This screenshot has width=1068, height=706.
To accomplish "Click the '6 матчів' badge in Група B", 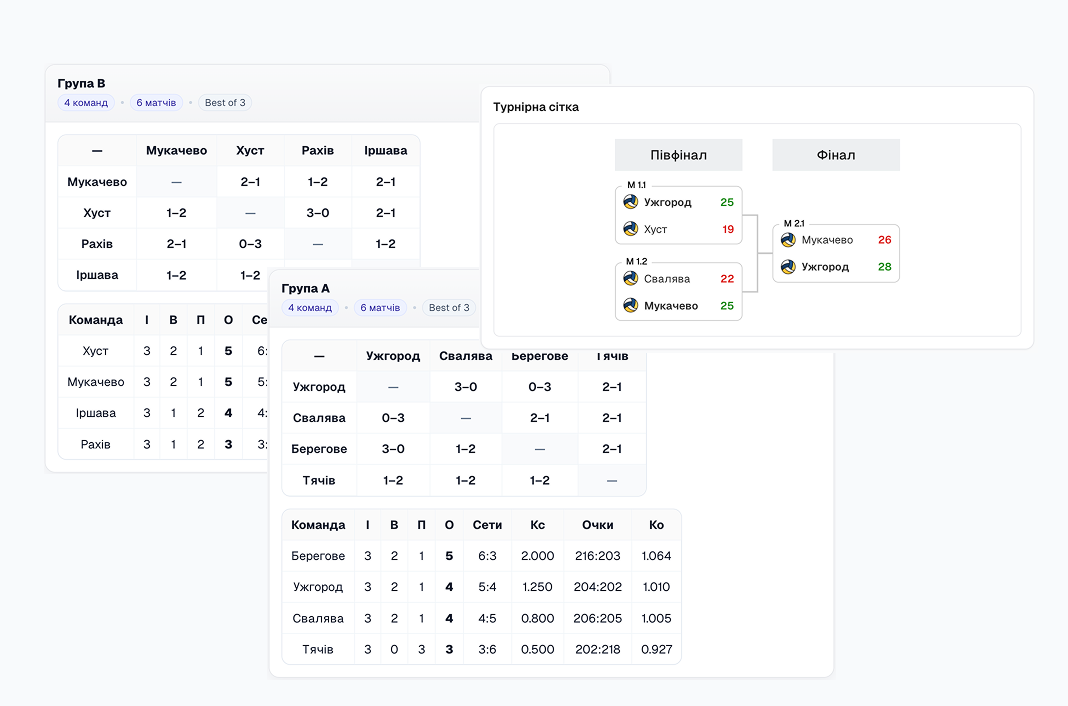I will 156,103.
